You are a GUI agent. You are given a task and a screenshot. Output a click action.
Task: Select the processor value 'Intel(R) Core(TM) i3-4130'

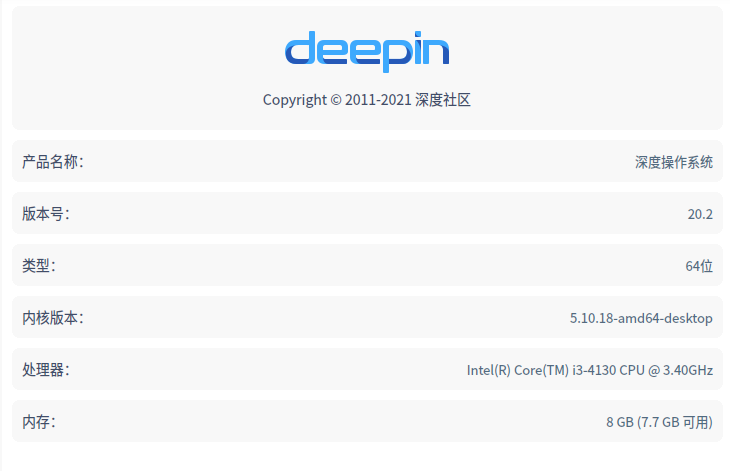pos(542,370)
